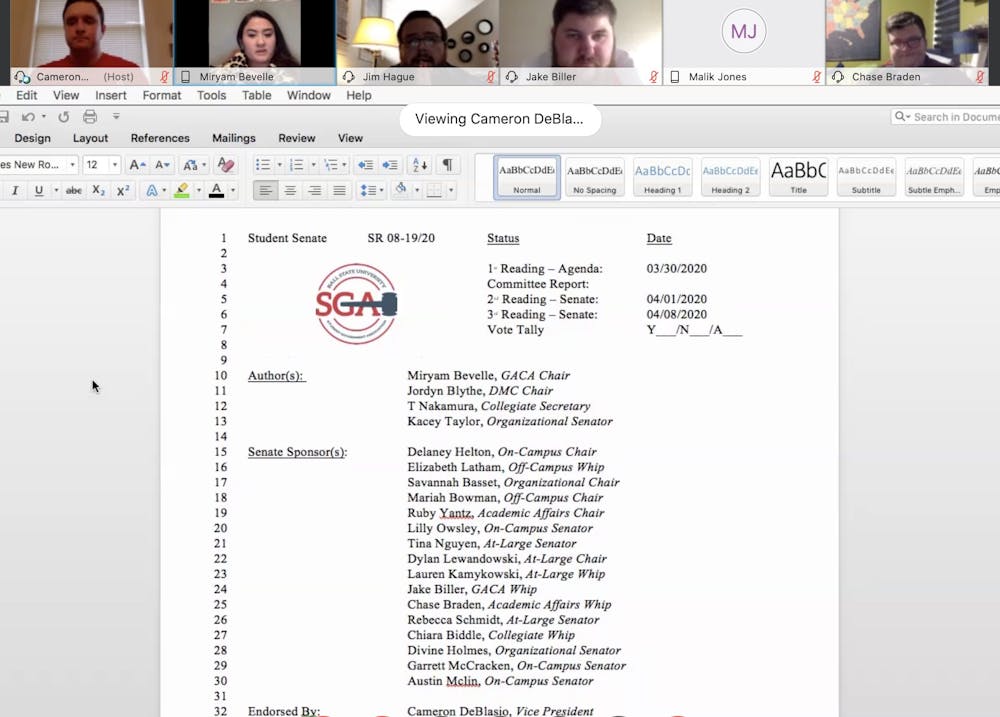Click the Sort A-Z icon

tap(419, 165)
